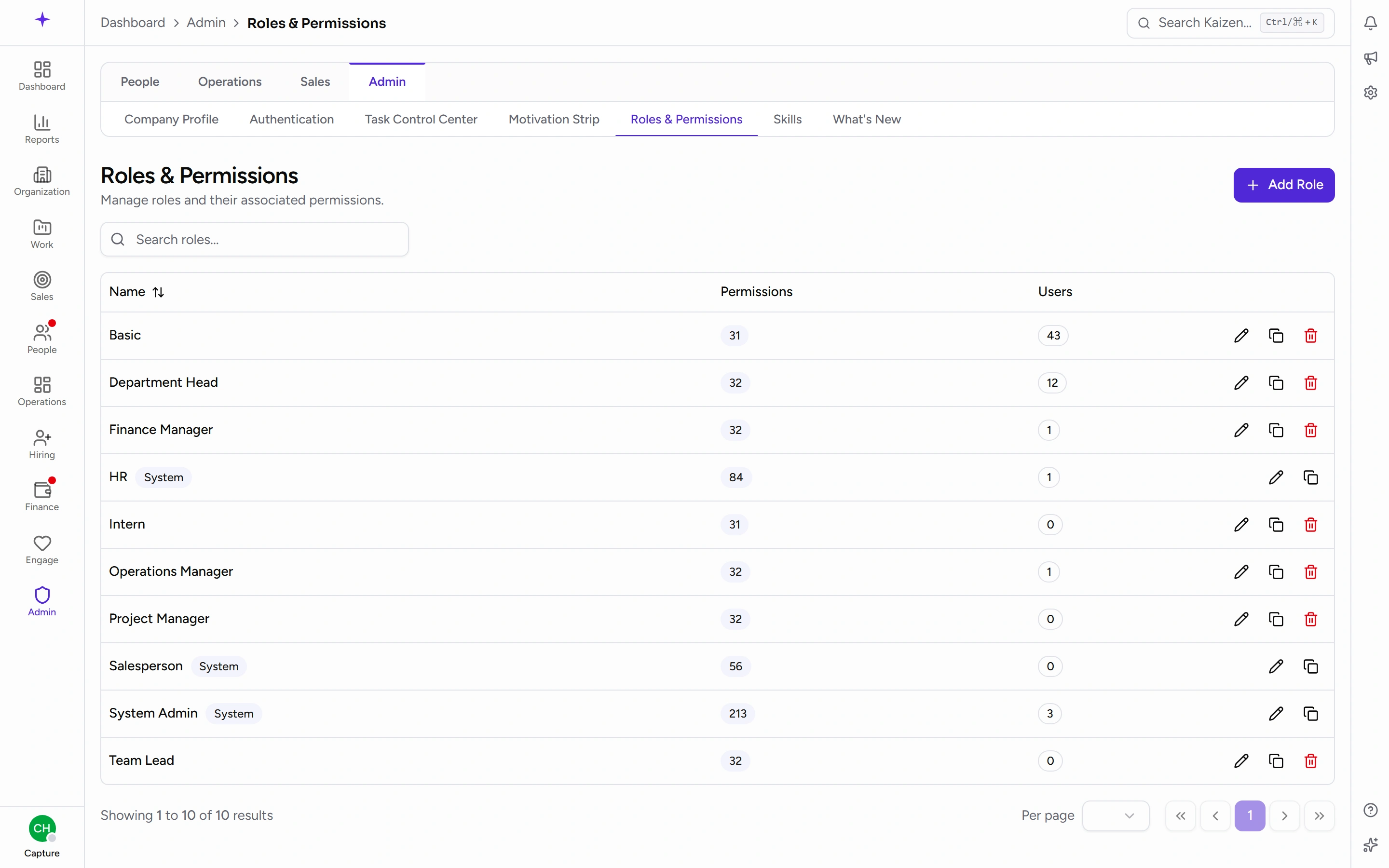Image resolution: width=1389 pixels, height=868 pixels.
Task: Delete the Team Lead role
Action: [1310, 760]
